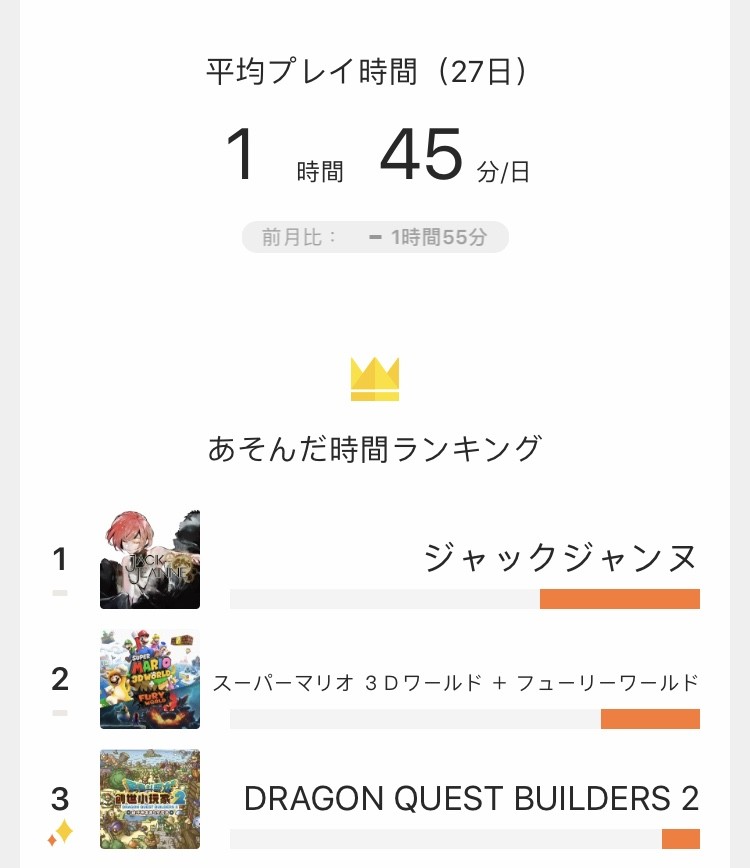The width and height of the screenshot is (750, 868).
Task: Tap the 前月比 comparison pill
Action: [375, 237]
